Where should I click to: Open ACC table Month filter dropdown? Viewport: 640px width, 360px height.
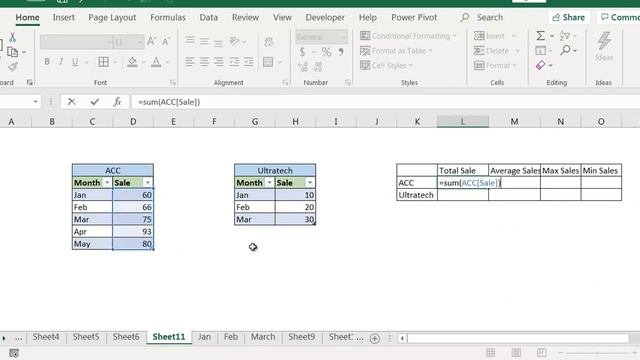pos(107,182)
